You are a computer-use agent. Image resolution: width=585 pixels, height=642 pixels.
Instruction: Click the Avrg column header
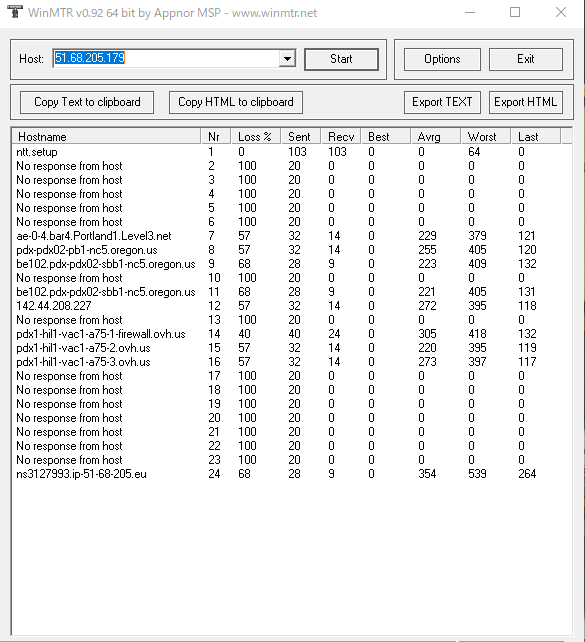[436, 137]
